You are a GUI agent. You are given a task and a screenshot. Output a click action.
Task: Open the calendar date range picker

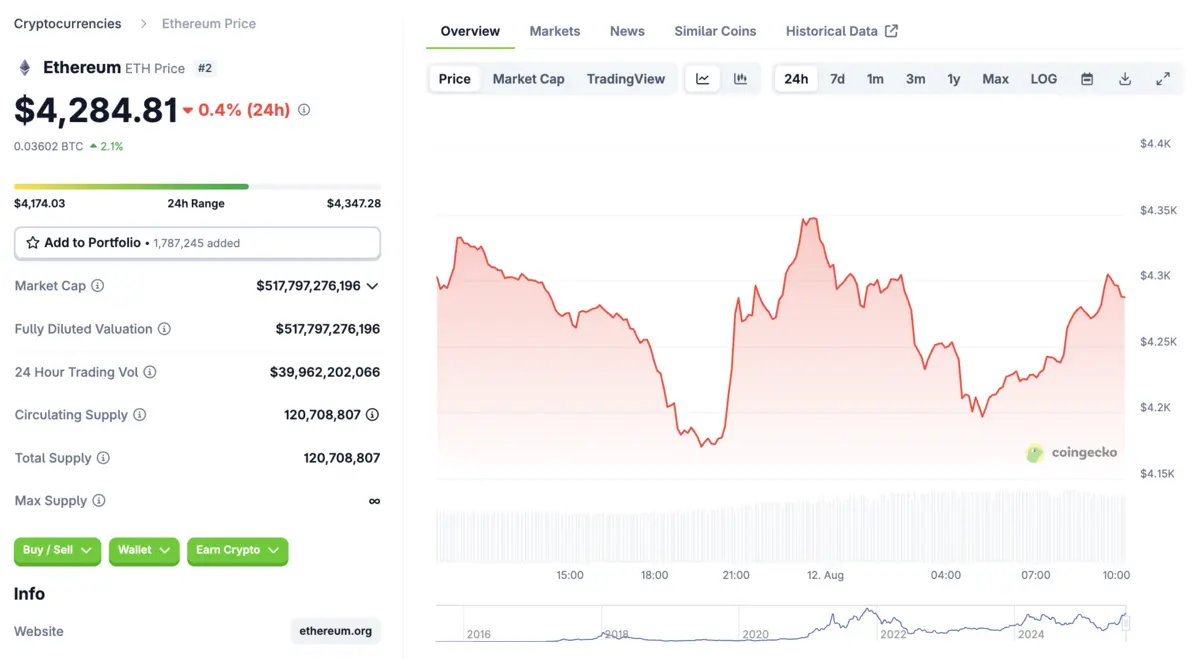pyautogui.click(x=1087, y=79)
